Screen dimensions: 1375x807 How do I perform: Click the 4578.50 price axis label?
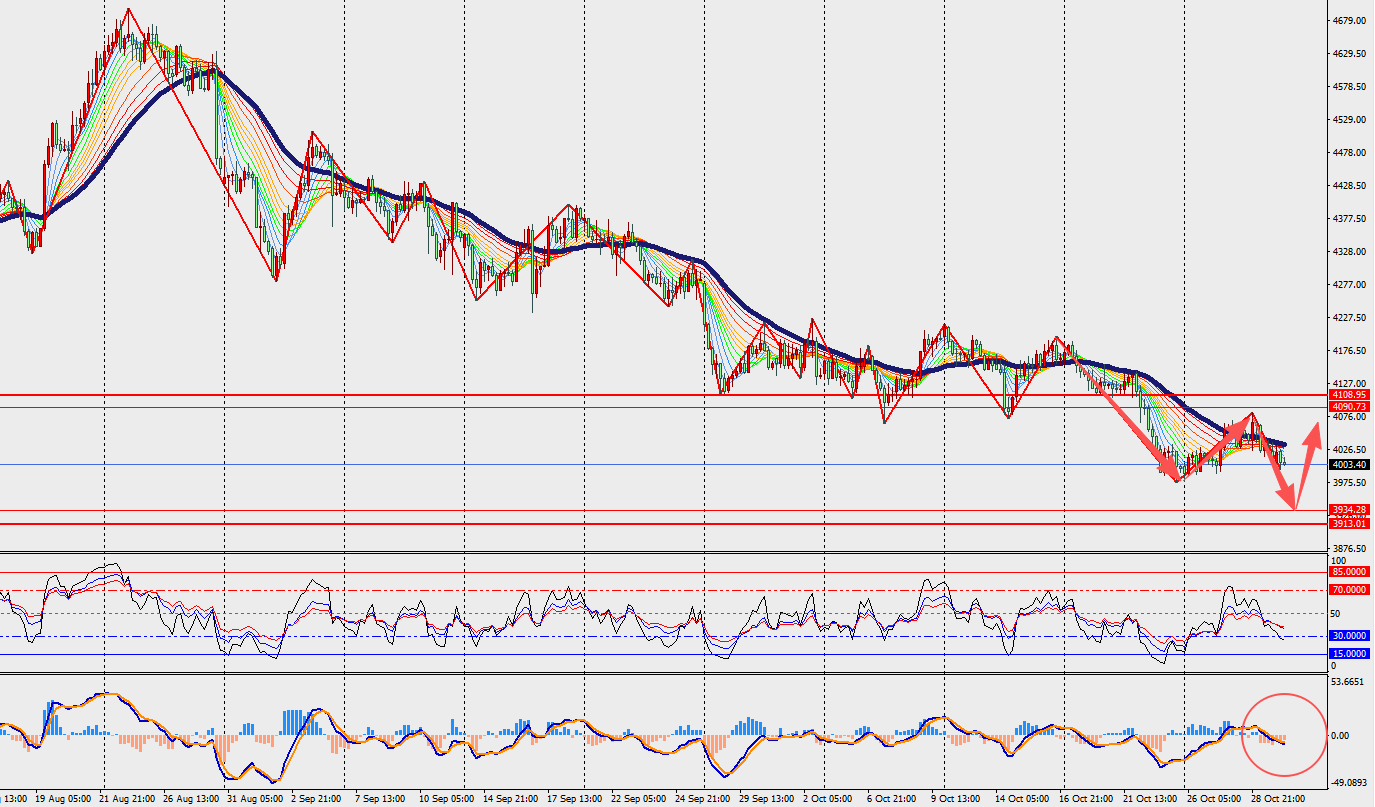[1349, 87]
